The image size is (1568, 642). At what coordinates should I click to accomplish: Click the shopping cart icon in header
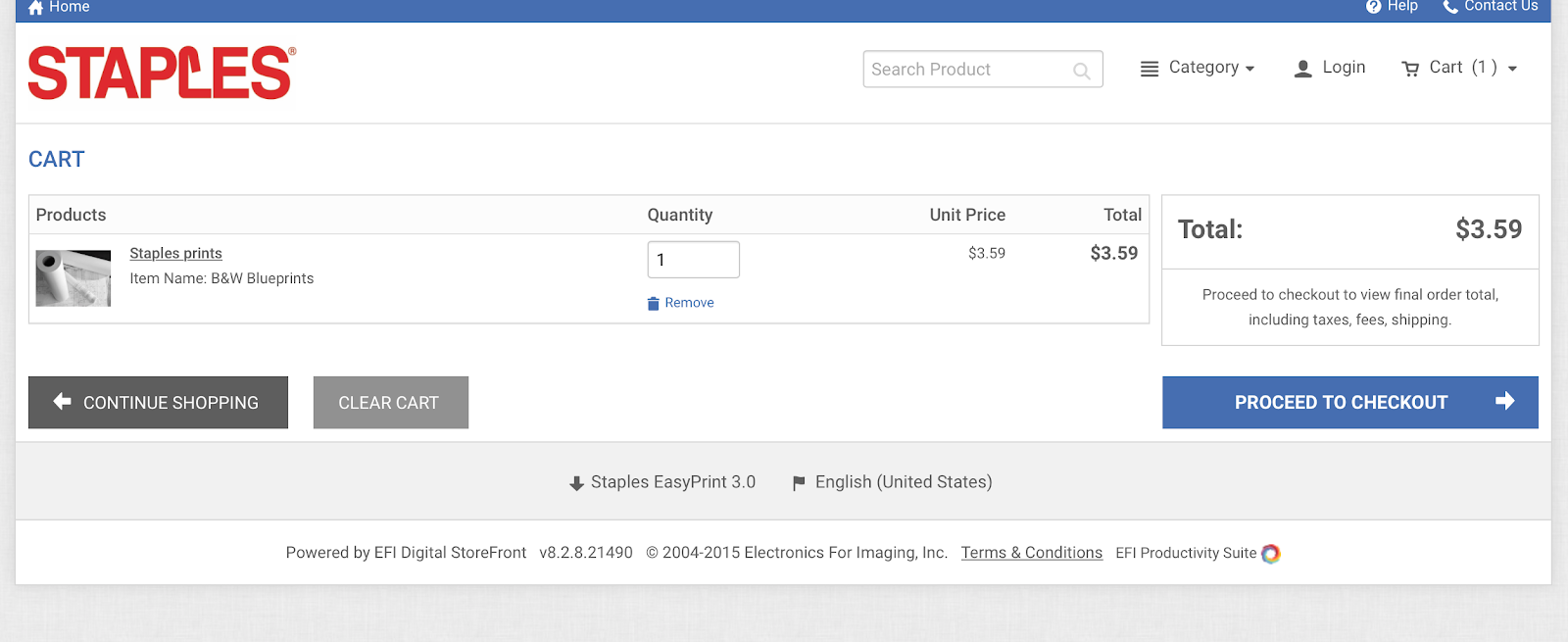click(1410, 69)
